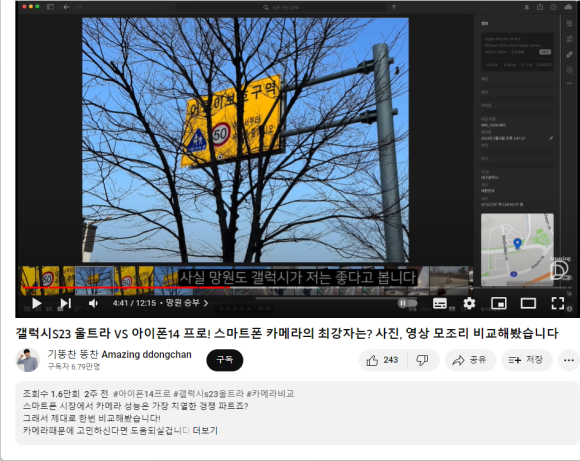Image resolution: width=580 pixels, height=461 pixels.
Task: Open more actions three-dot menu
Action: [x=569, y=360]
